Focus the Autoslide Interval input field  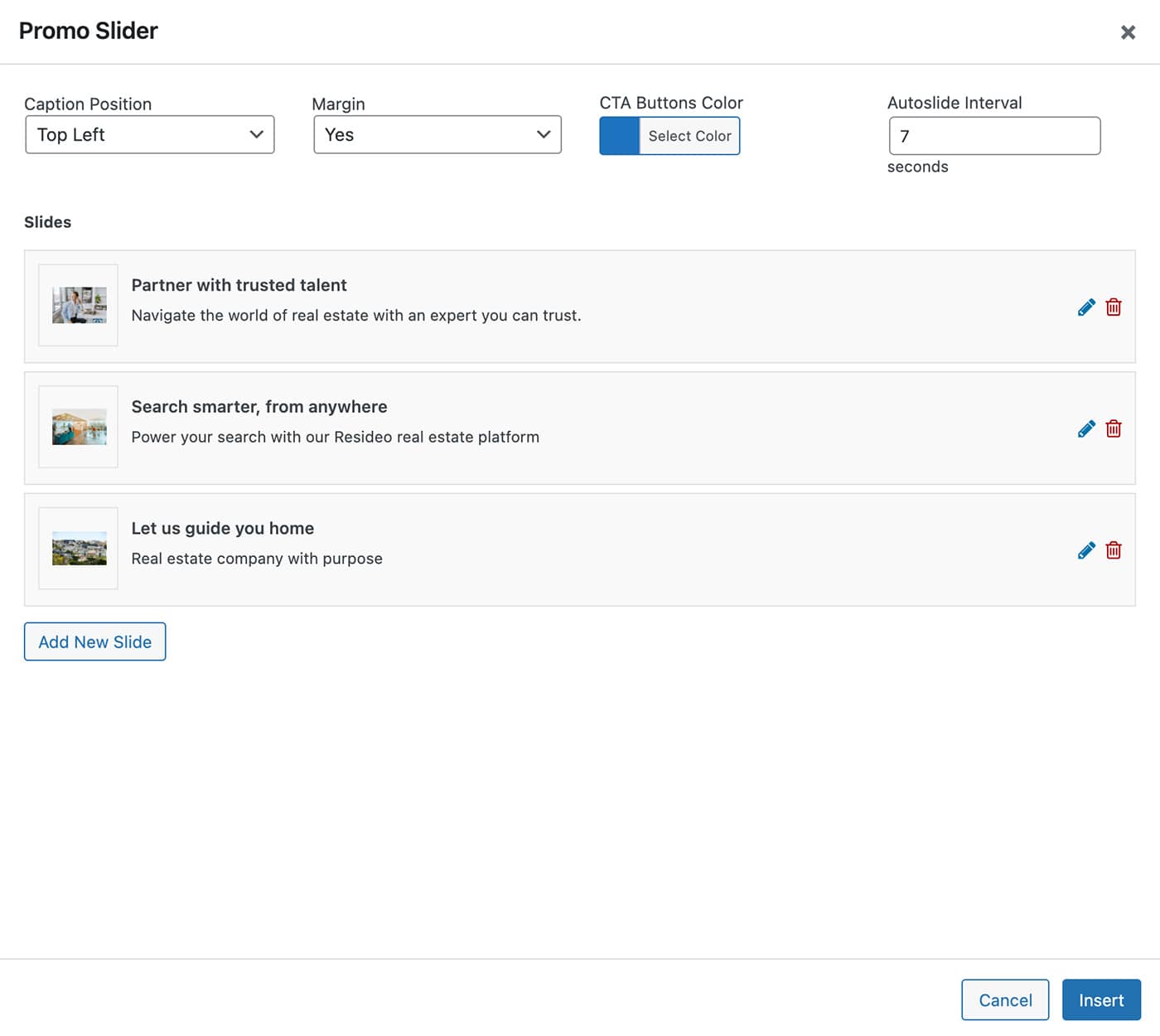pos(994,136)
